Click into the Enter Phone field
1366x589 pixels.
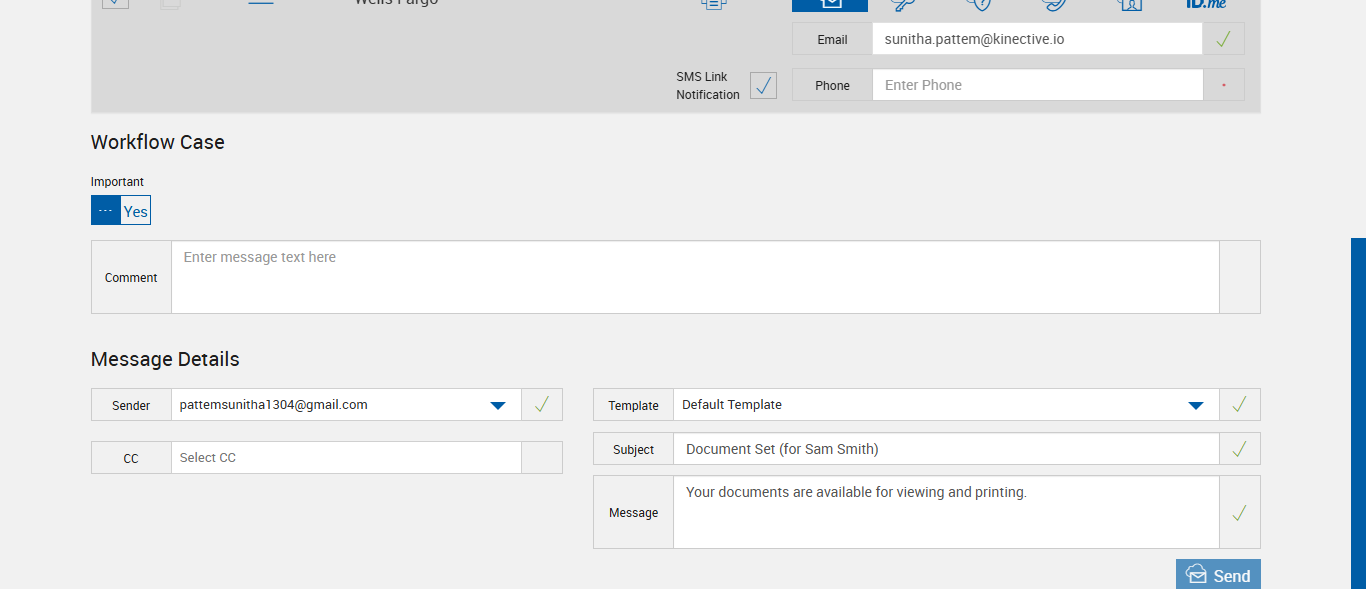pyautogui.click(x=1037, y=86)
